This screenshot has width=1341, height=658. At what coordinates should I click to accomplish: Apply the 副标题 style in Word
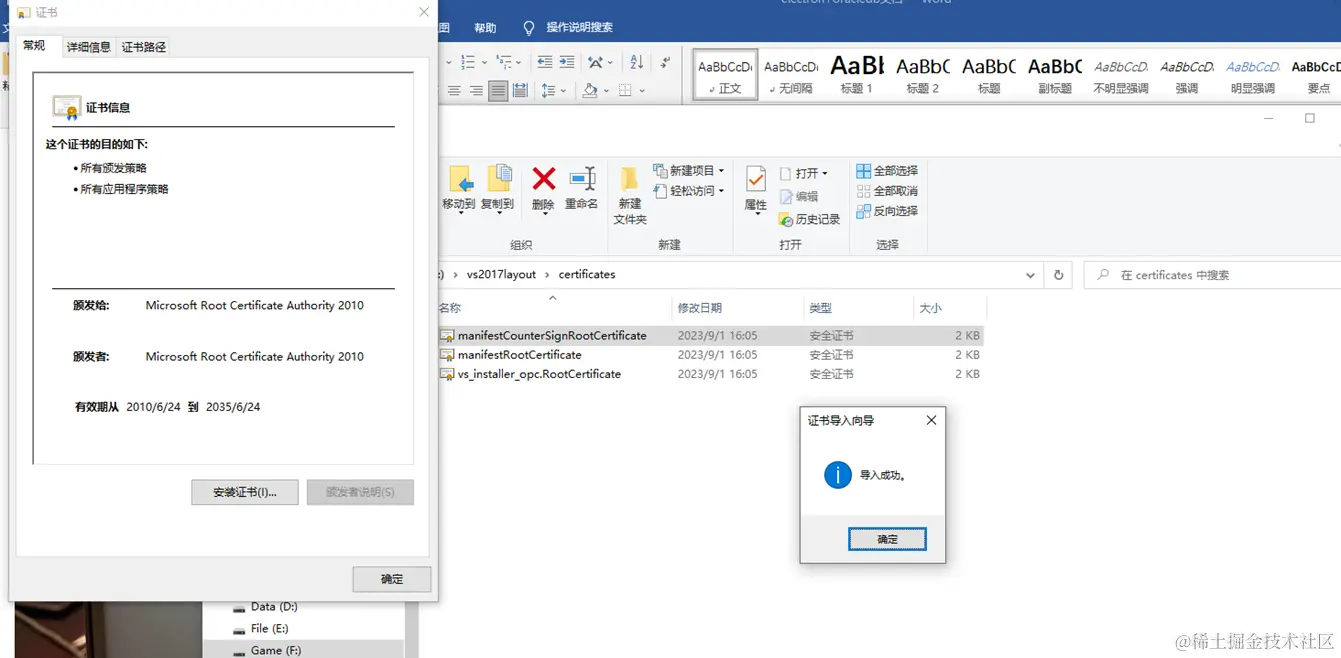point(1055,75)
